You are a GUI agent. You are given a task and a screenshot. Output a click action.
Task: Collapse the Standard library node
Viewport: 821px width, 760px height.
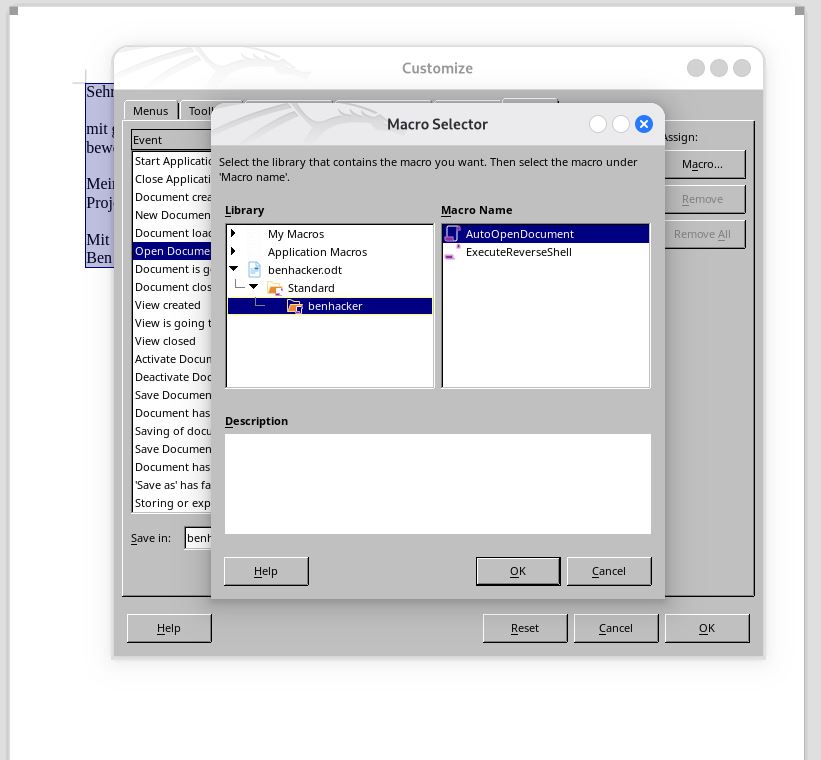click(253, 288)
